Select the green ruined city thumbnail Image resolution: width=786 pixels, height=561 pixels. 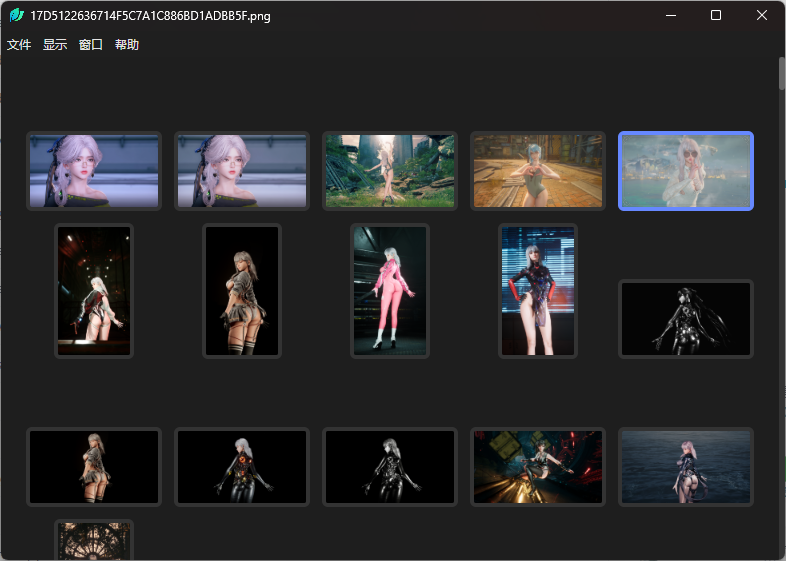tap(389, 171)
